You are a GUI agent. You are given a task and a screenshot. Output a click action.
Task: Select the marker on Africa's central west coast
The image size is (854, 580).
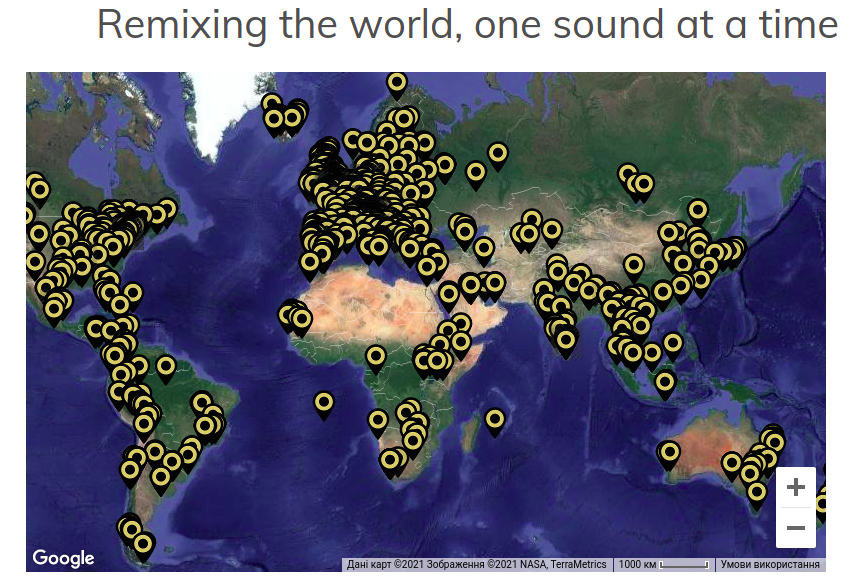[376, 361]
